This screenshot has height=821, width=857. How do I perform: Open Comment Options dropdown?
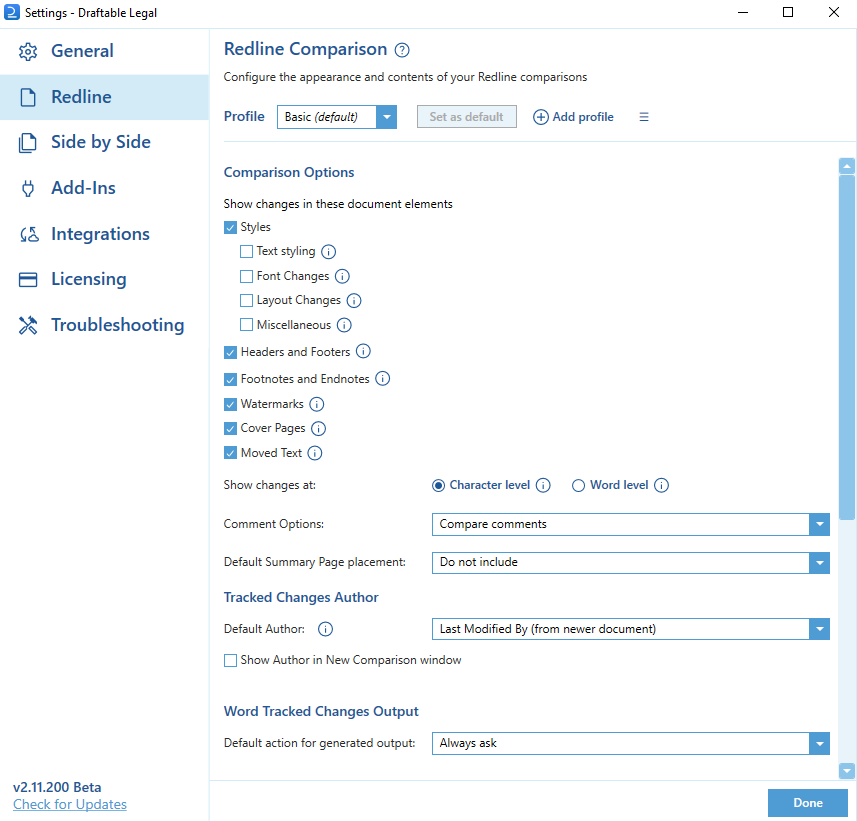(631, 524)
